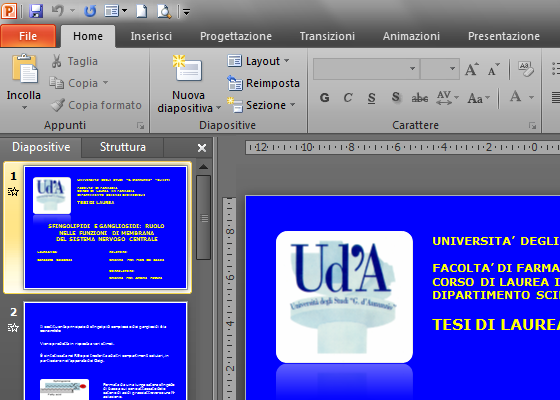Open the Layout menu
The height and width of the screenshot is (400, 560).
pos(258,61)
